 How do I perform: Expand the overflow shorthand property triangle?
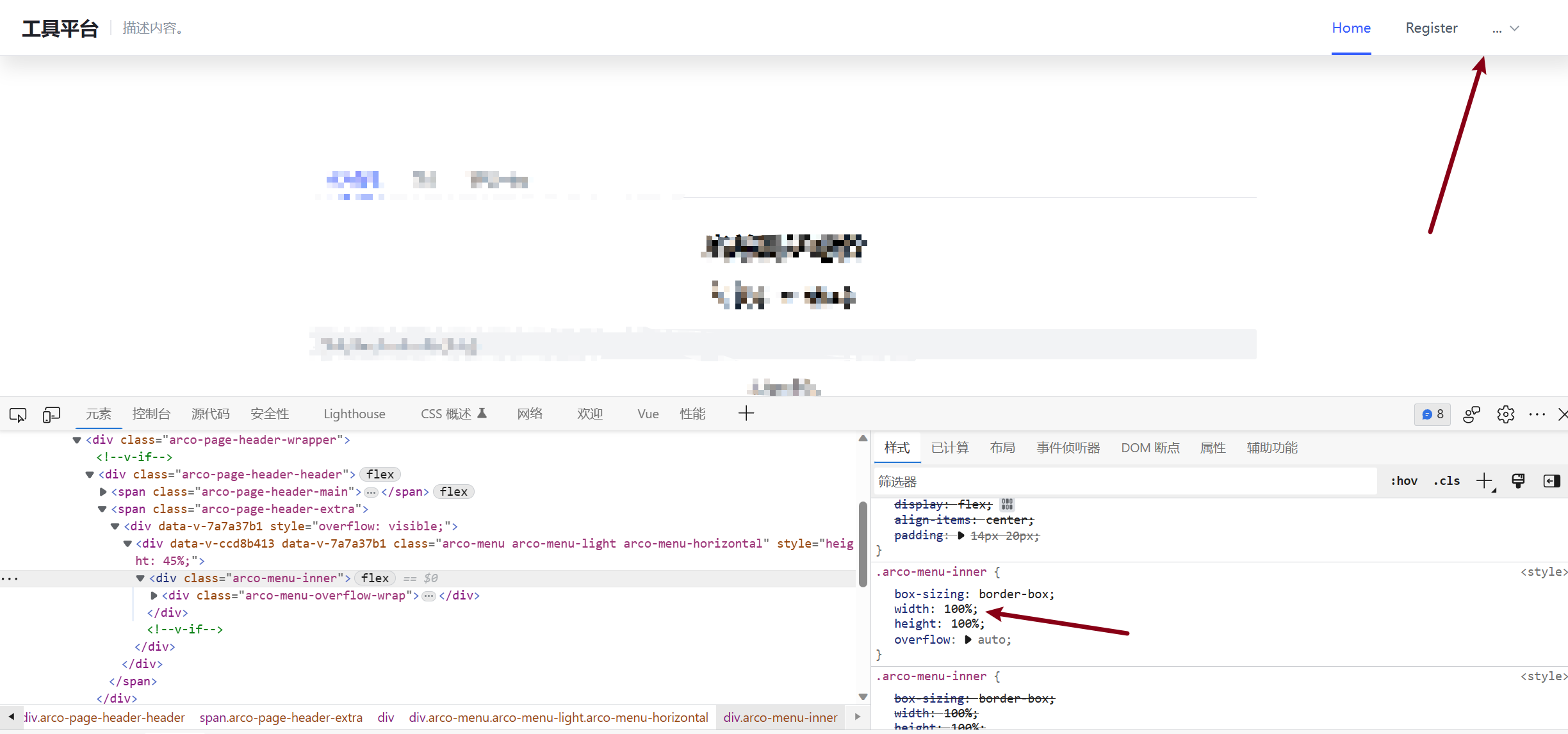968,640
